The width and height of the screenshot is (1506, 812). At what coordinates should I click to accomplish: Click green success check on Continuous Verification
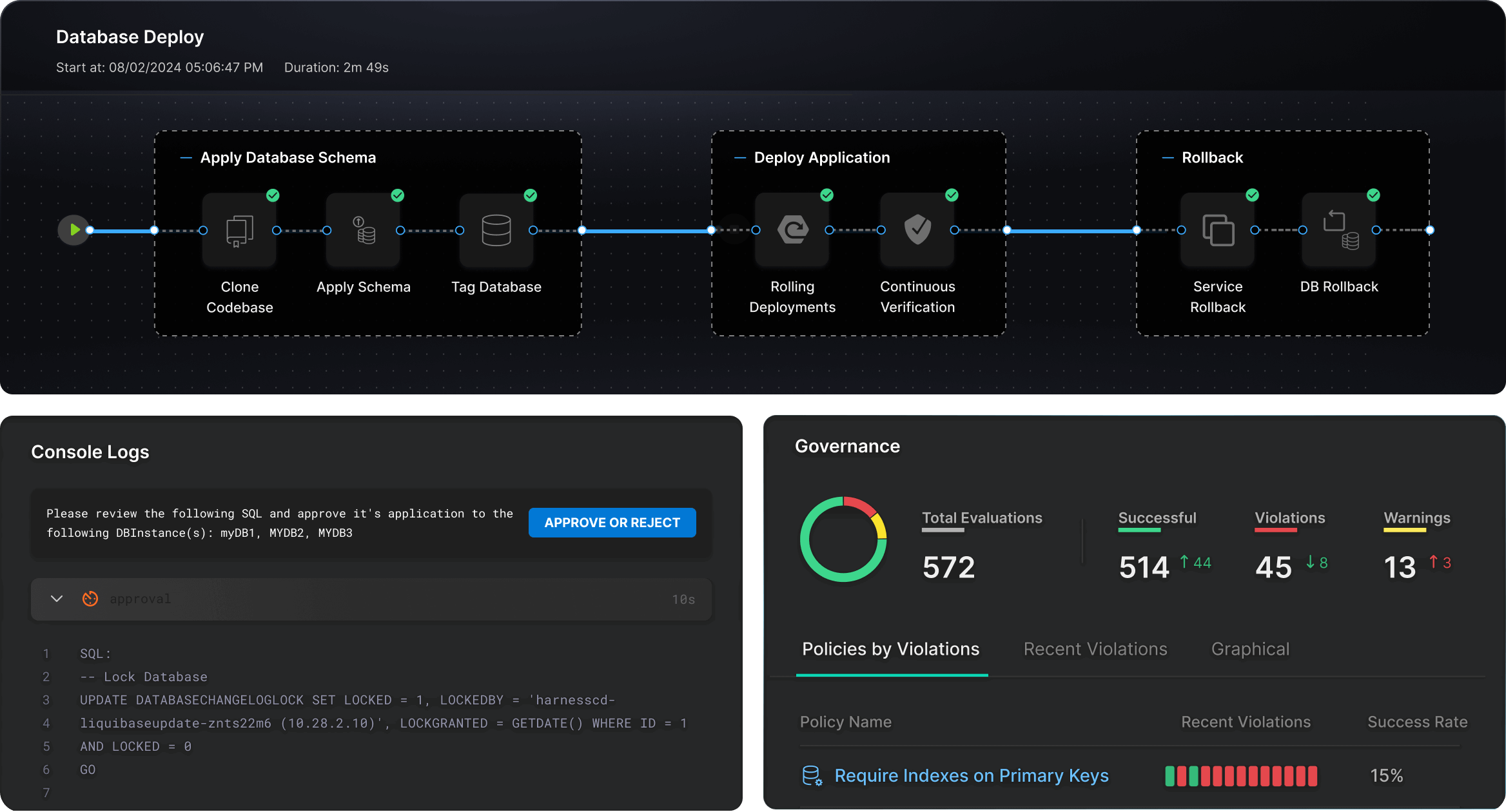[952, 195]
